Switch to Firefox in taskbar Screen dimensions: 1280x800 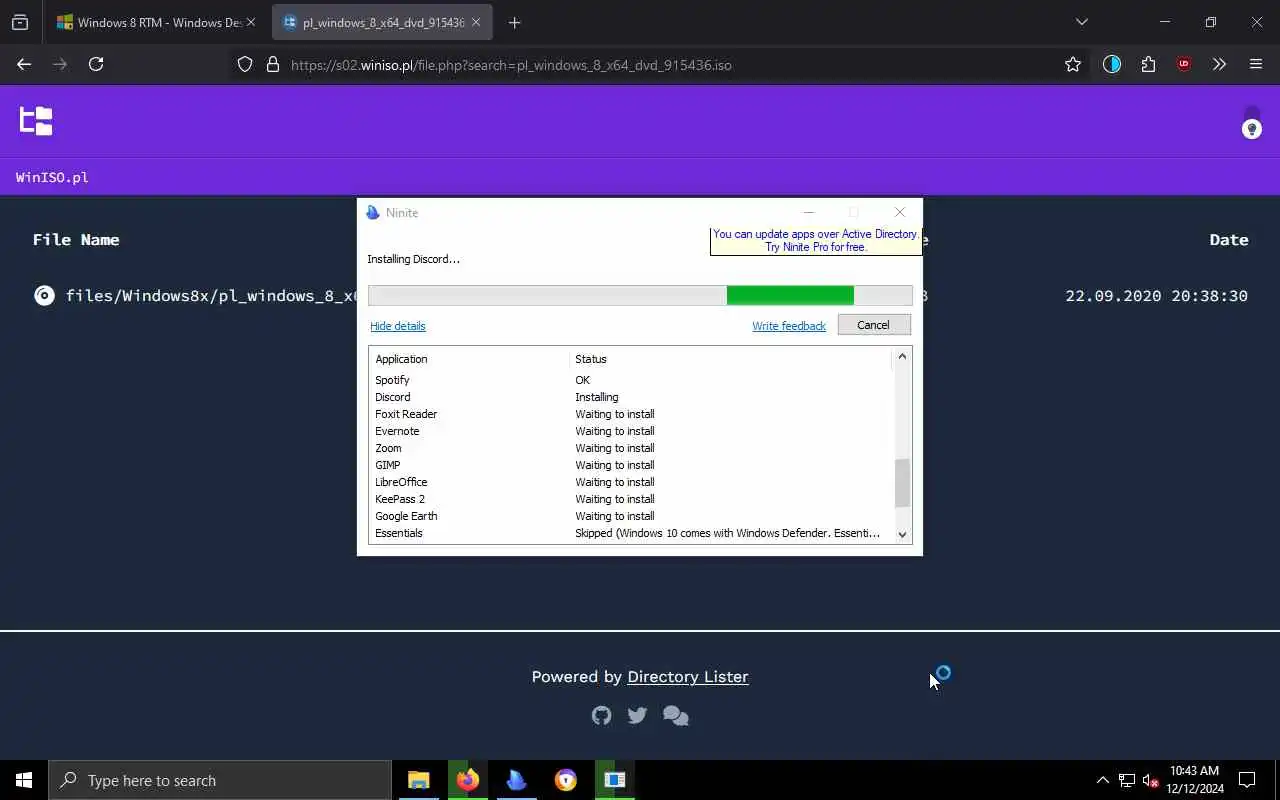468,780
